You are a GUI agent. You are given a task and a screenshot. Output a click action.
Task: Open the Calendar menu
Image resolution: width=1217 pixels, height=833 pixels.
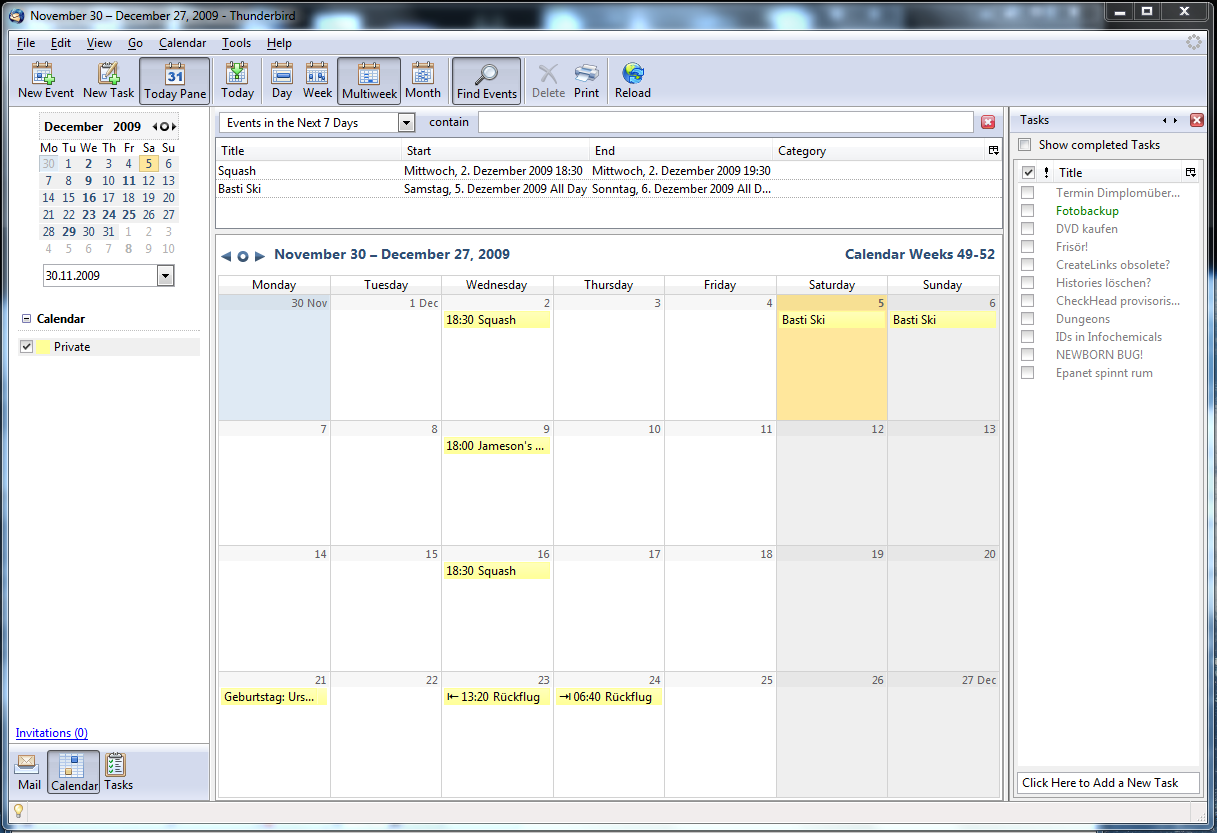pyautogui.click(x=183, y=43)
